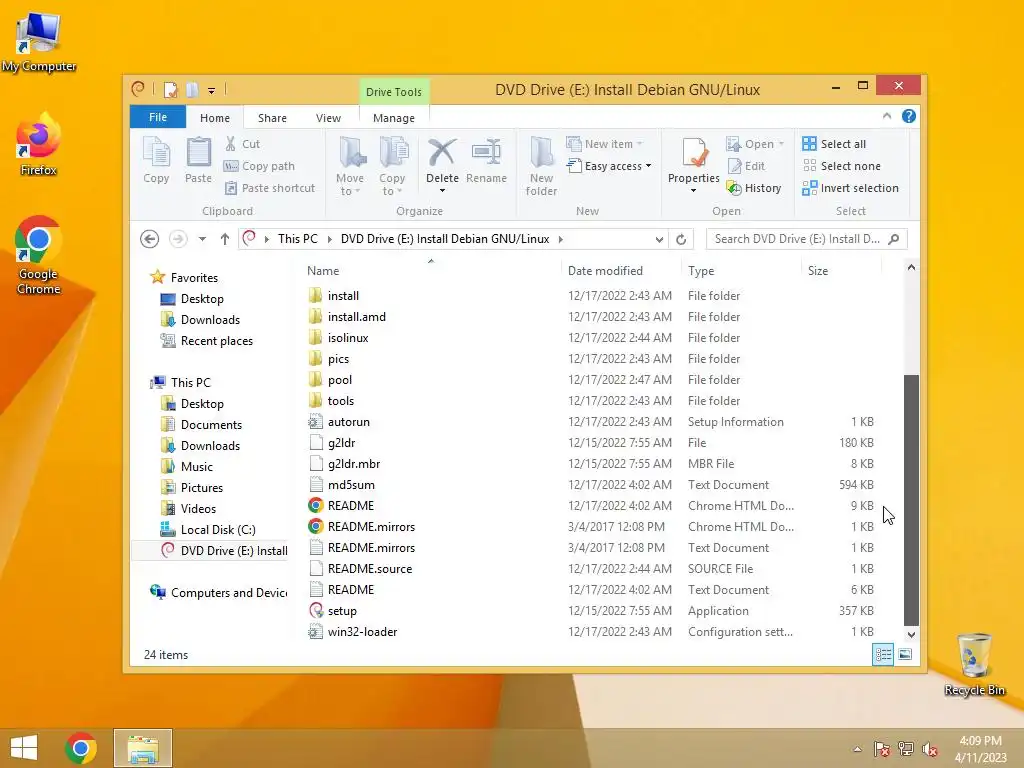Click the search magnifier icon
The image size is (1024, 768).
tap(893, 239)
